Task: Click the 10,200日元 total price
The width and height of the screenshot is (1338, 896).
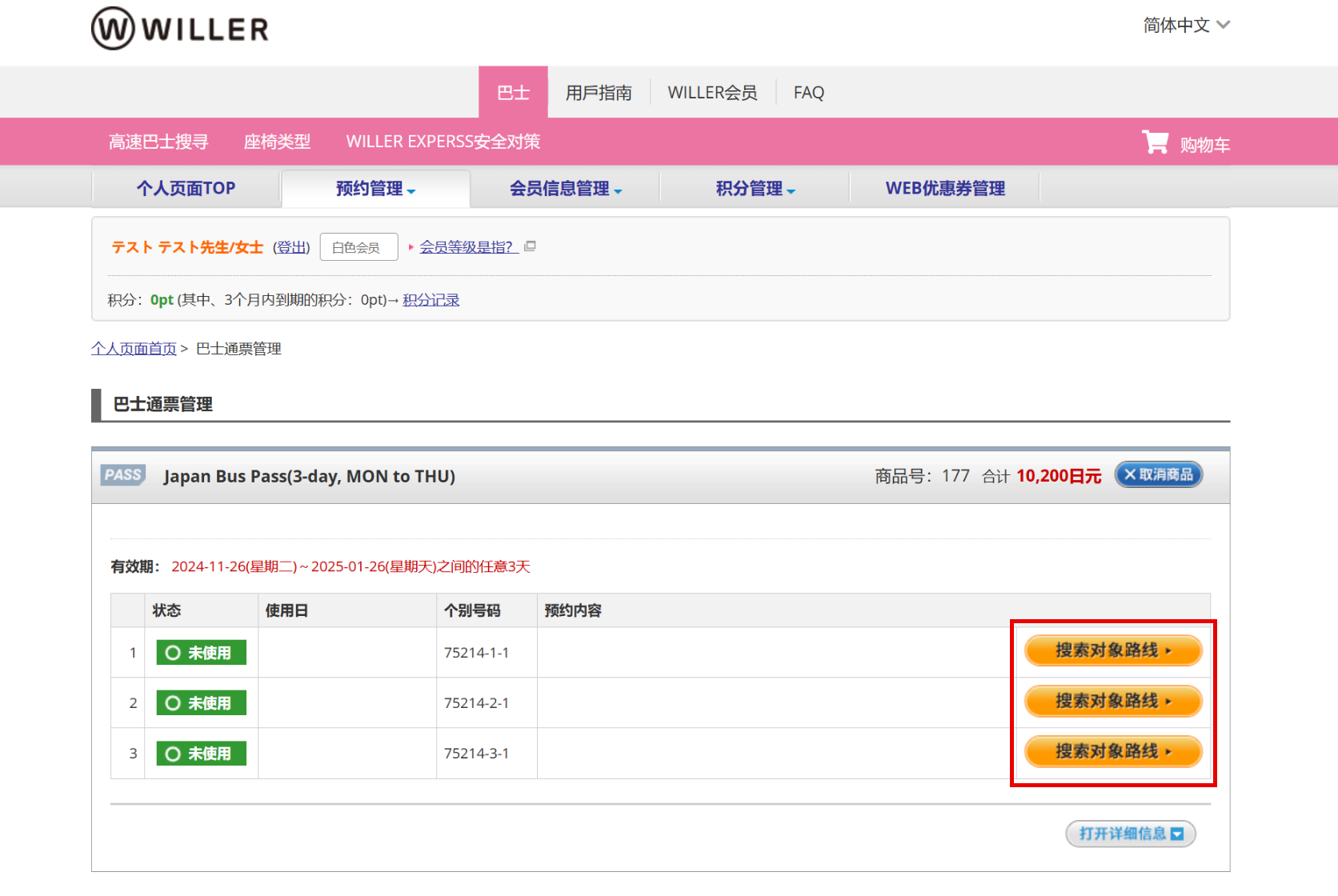Action: tap(1059, 476)
